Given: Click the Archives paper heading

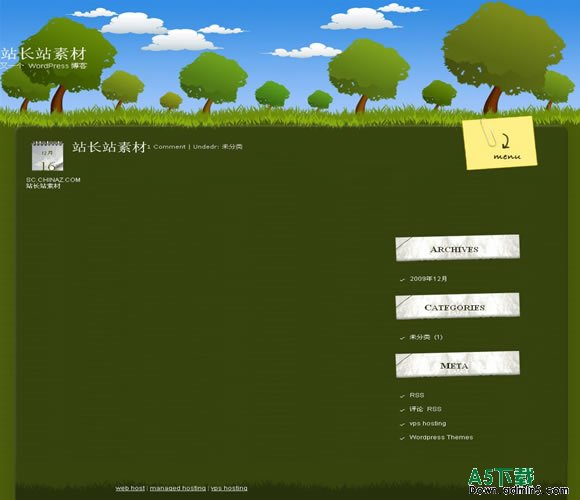Looking at the screenshot, I should pyautogui.click(x=458, y=248).
